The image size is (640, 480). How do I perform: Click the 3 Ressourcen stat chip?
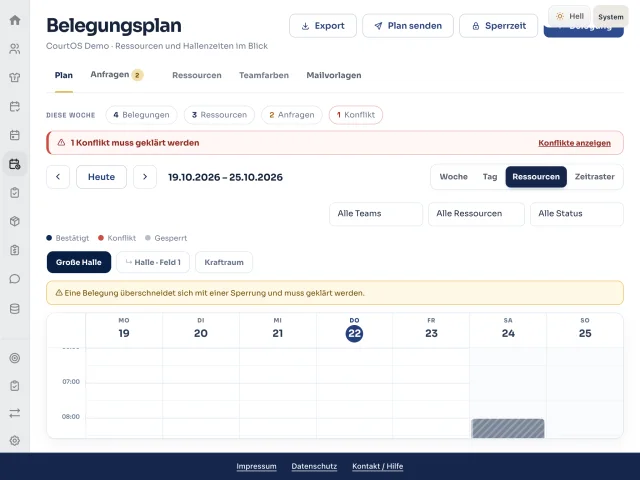pos(219,115)
